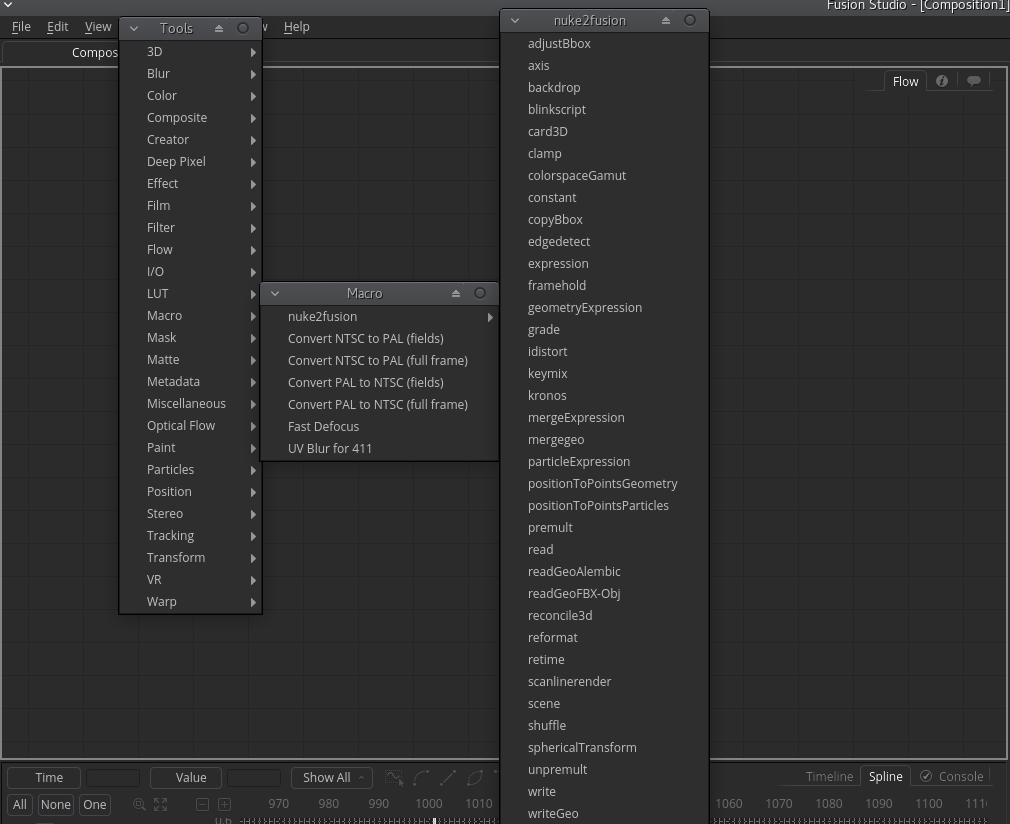Viewport: 1010px width, 824px height.
Task: Expand the Particles tools submenu
Action: click(191, 470)
